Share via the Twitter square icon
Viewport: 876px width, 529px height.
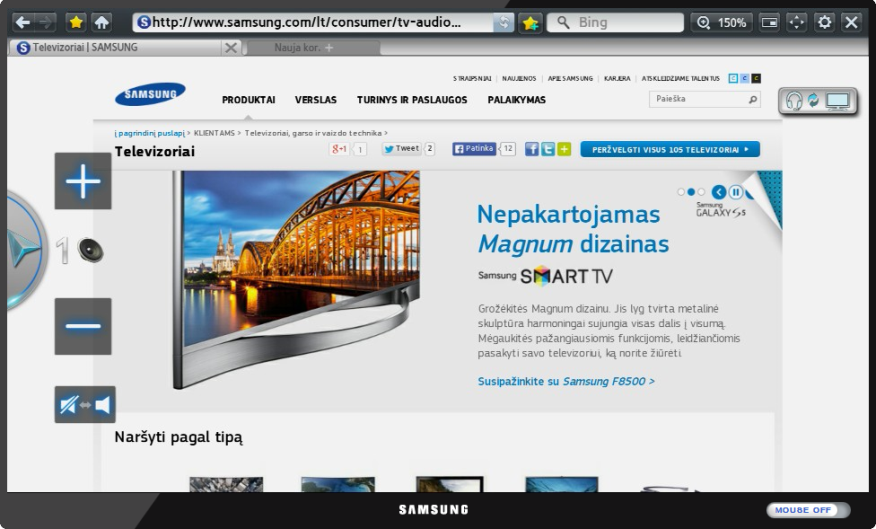(548, 149)
